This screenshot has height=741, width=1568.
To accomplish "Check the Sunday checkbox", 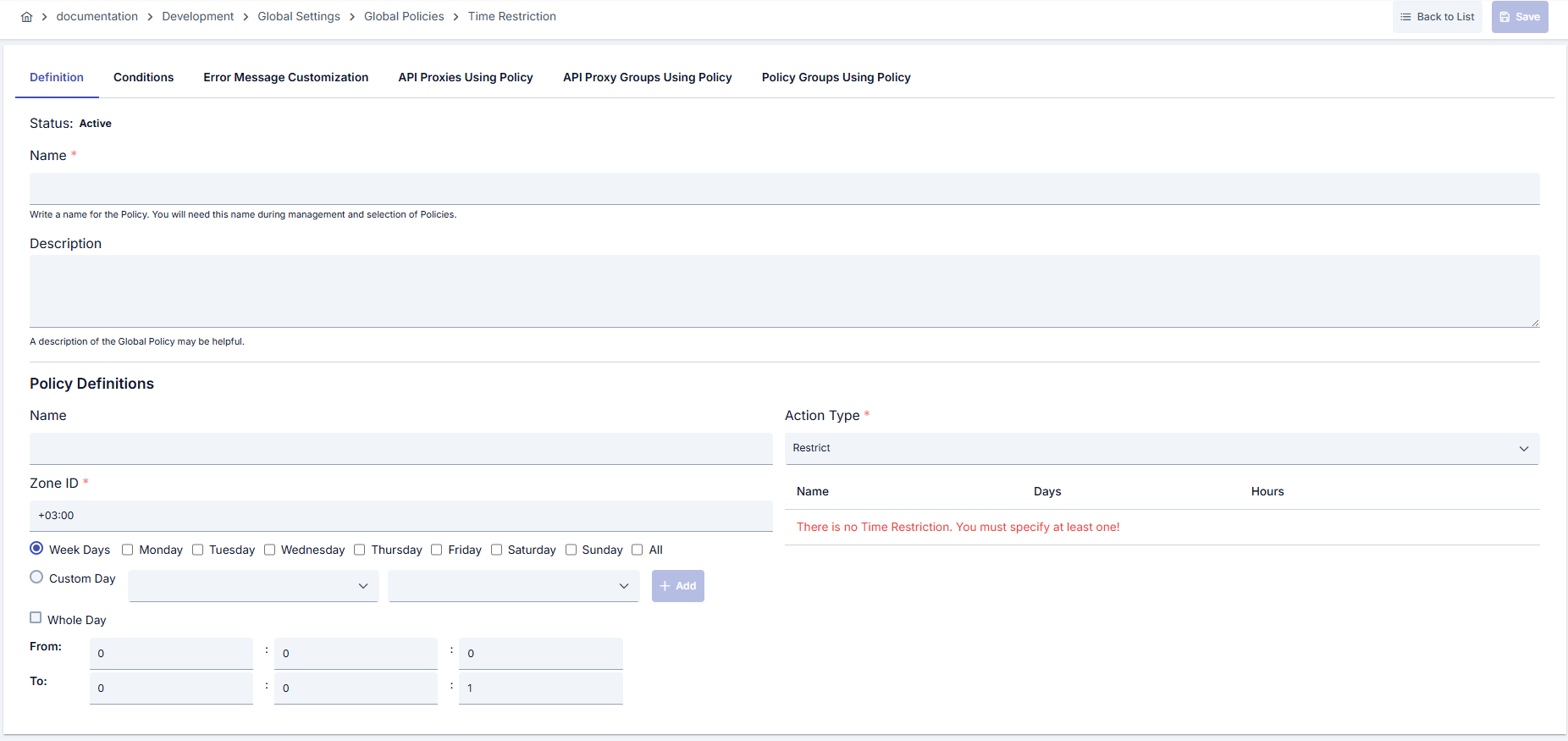I will (x=571, y=550).
